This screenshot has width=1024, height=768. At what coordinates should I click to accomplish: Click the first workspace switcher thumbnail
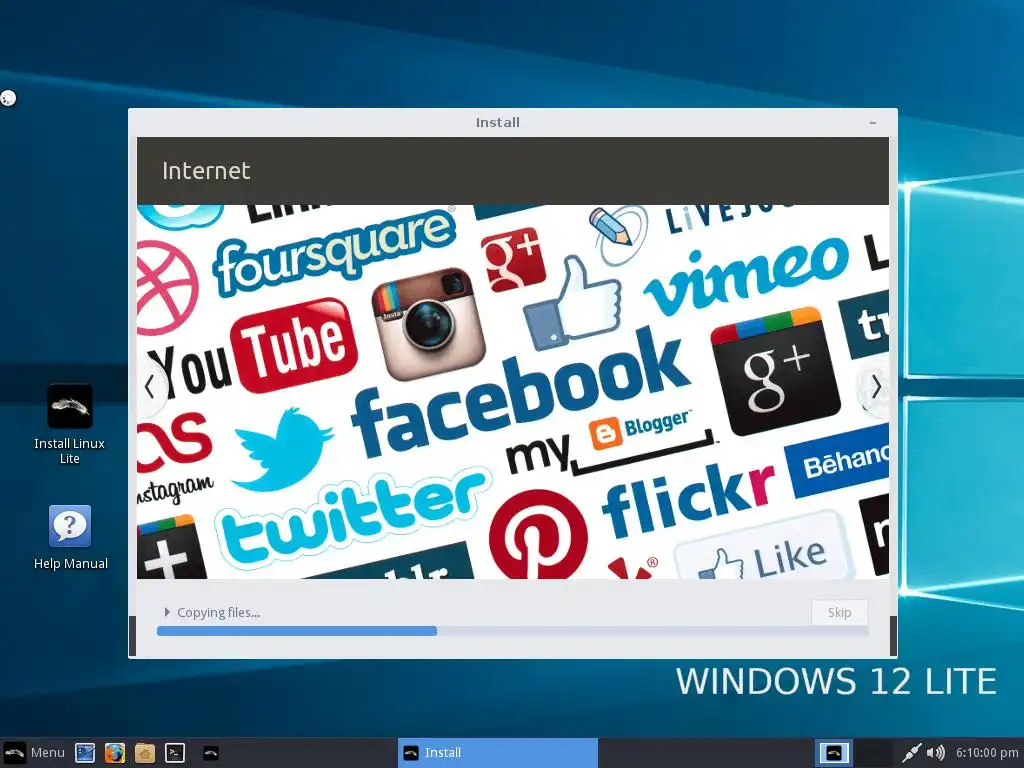coord(834,753)
